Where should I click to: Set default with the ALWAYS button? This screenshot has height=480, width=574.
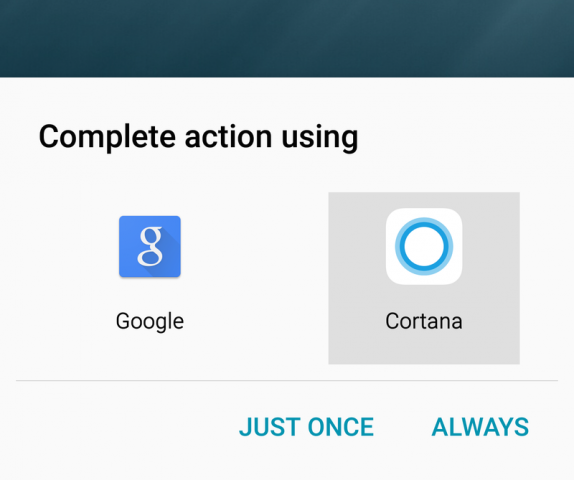[480, 427]
